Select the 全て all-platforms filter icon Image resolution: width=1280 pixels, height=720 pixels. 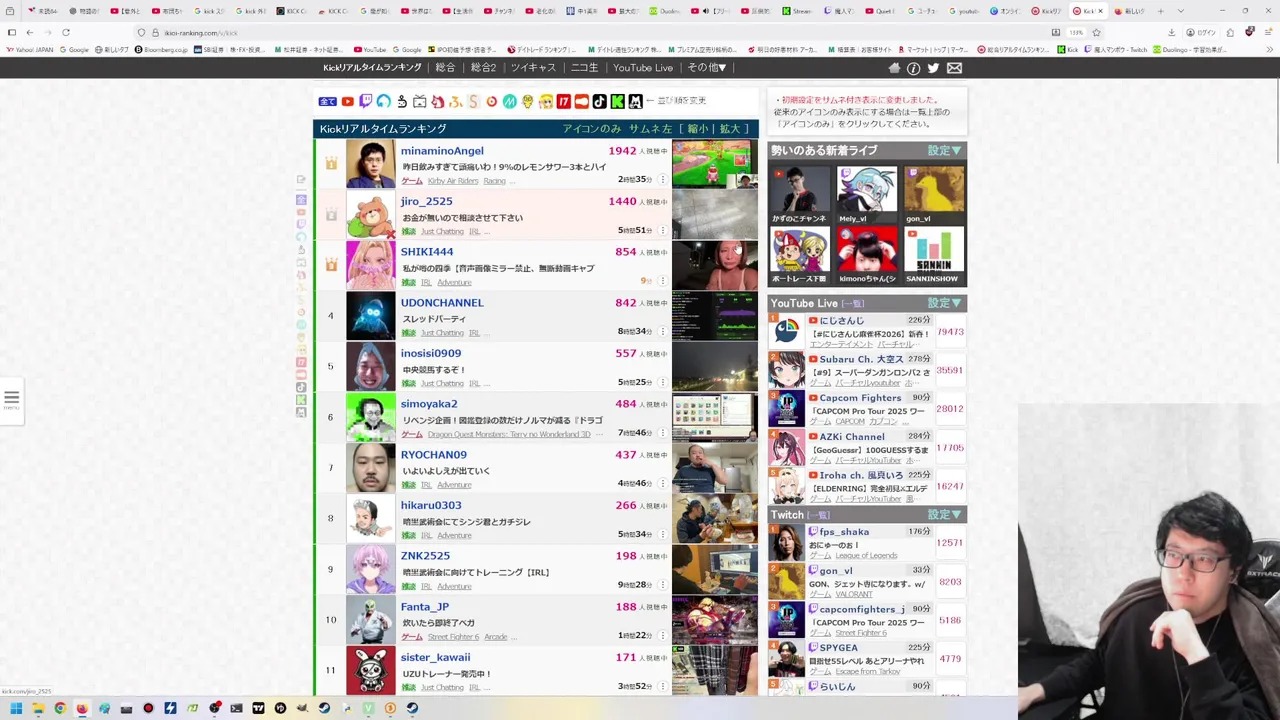coord(327,101)
